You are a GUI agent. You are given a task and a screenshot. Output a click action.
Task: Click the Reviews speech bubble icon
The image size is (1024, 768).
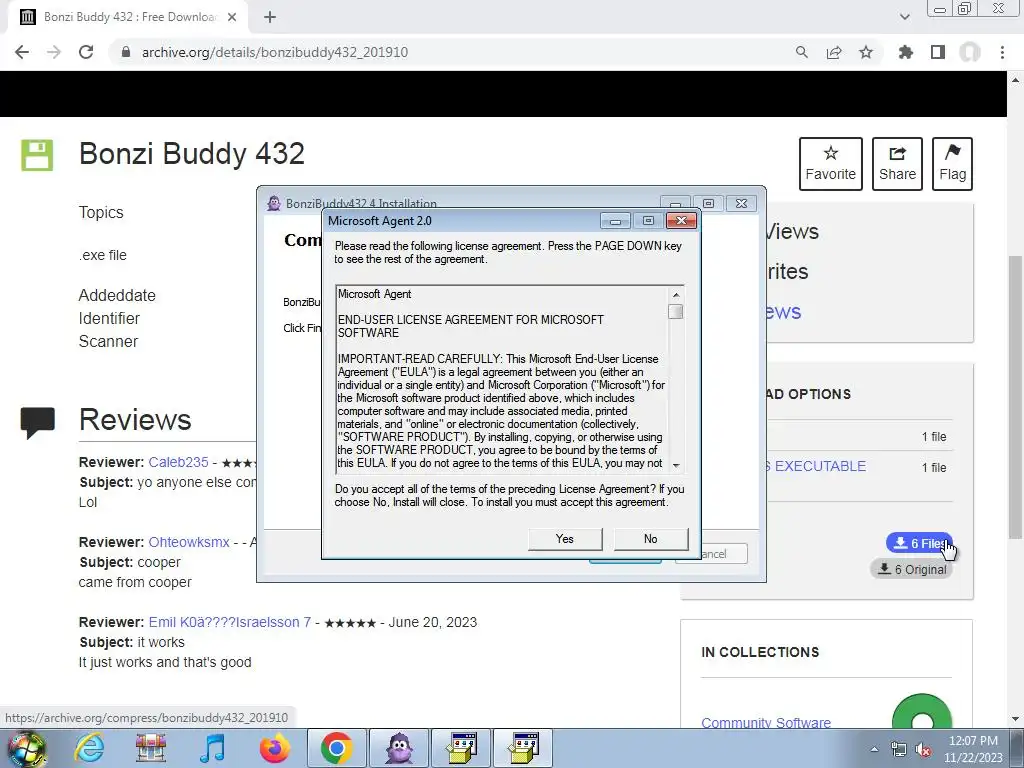point(38,423)
